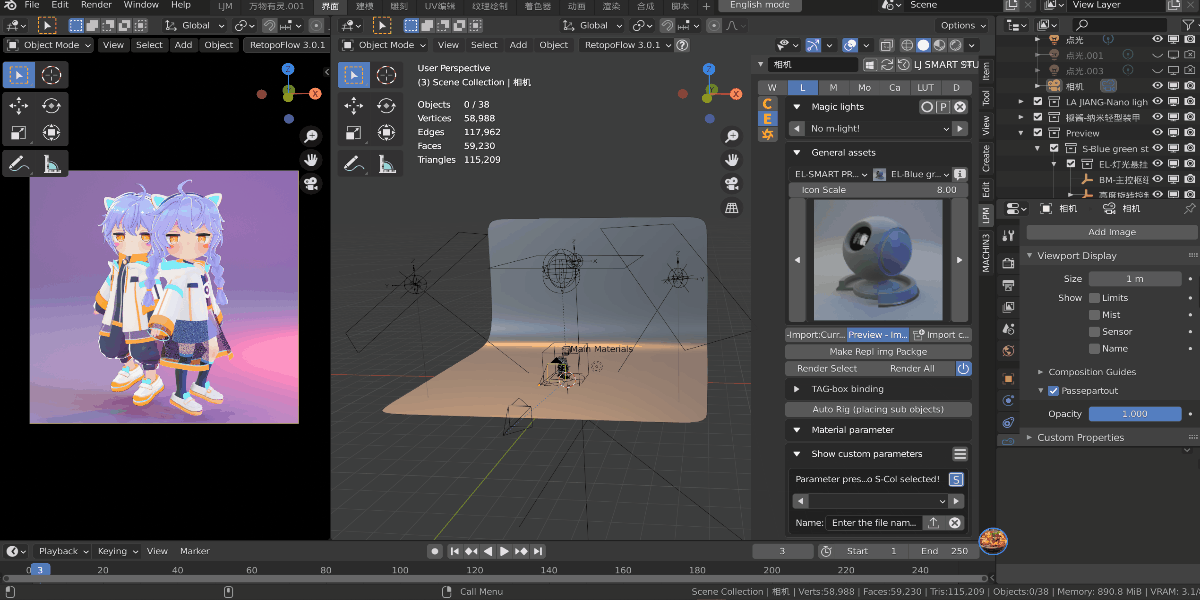This screenshot has height=600, width=1200.
Task: Click the Magic lights P button
Action: (x=942, y=107)
